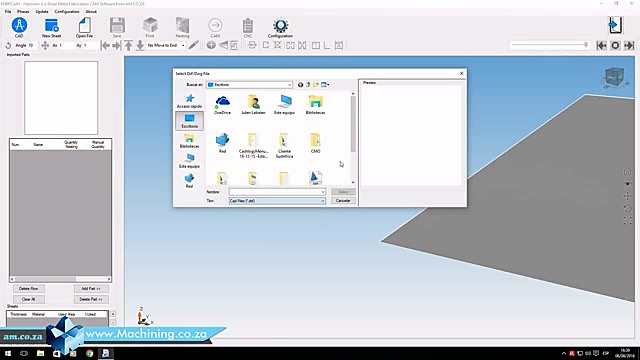The height and width of the screenshot is (360, 640).
Task: Create new folder in file dialog
Action: 316,84
